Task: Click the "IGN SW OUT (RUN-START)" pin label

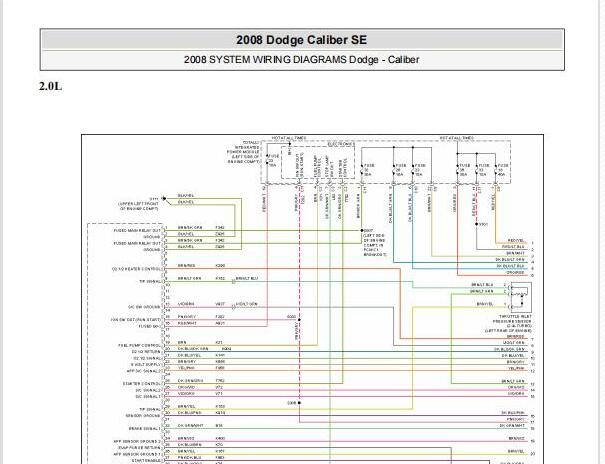Action: (x=136, y=320)
